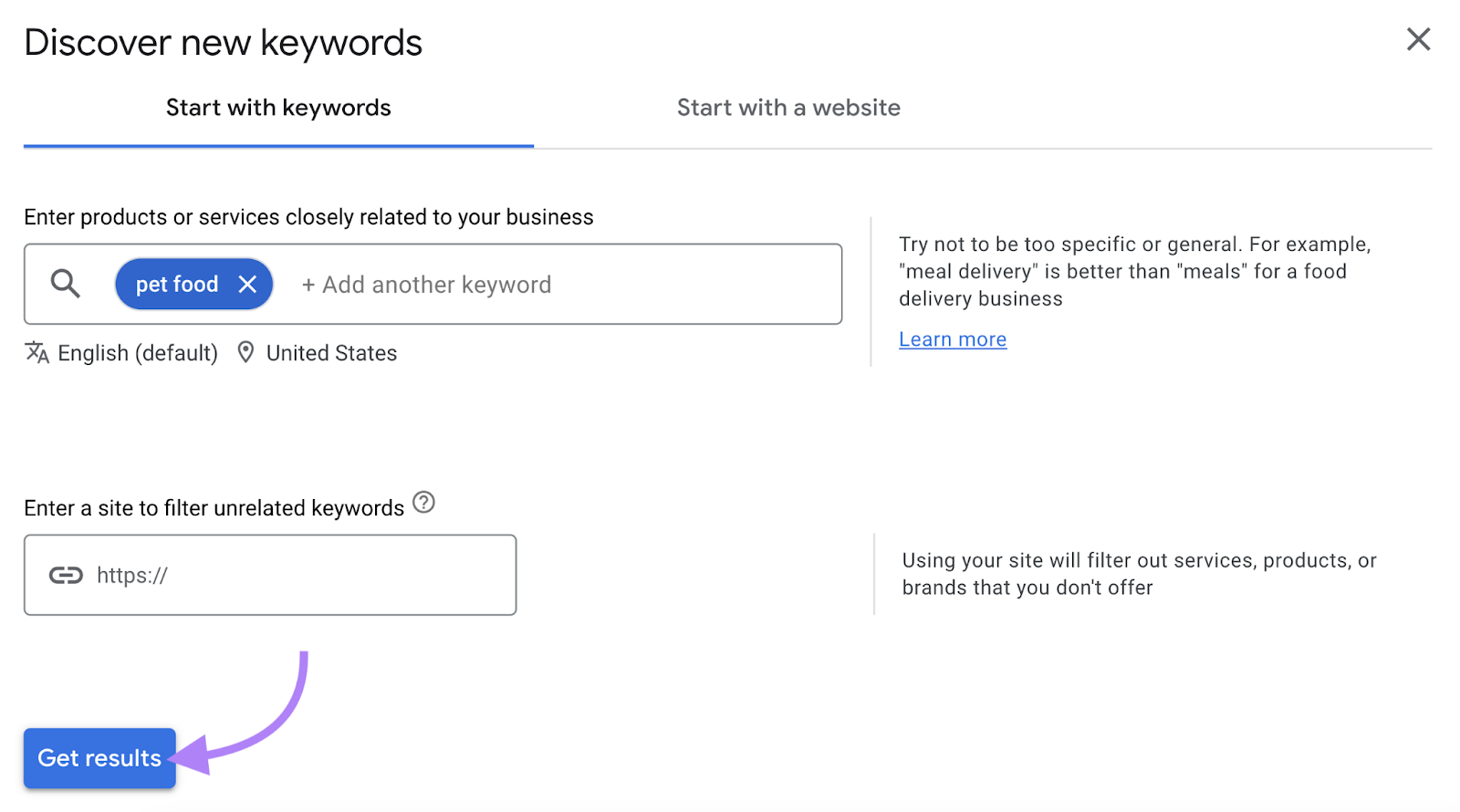Click the link chain icon in URL field
The width and height of the screenshot is (1460, 812).
[x=66, y=575]
